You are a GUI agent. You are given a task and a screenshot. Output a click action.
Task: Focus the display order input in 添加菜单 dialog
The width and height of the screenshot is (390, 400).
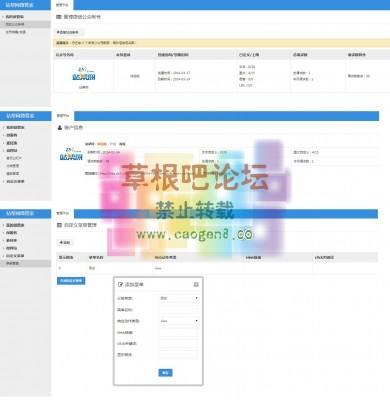coord(178,355)
